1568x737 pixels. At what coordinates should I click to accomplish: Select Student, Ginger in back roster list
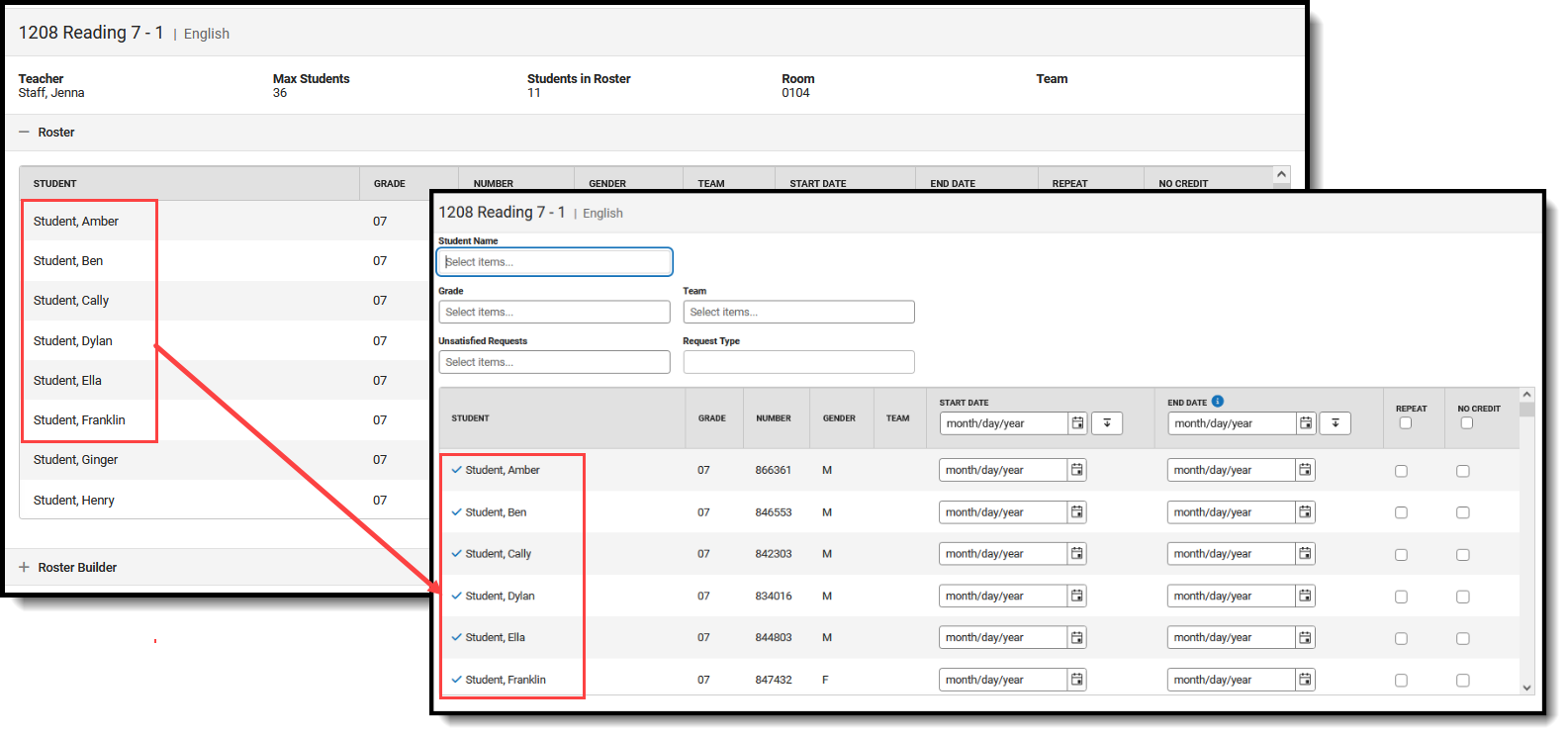click(x=75, y=460)
